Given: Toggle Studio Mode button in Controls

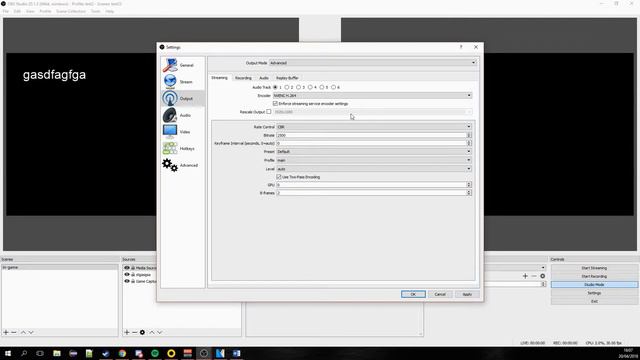Looking at the screenshot, I should (594, 284).
